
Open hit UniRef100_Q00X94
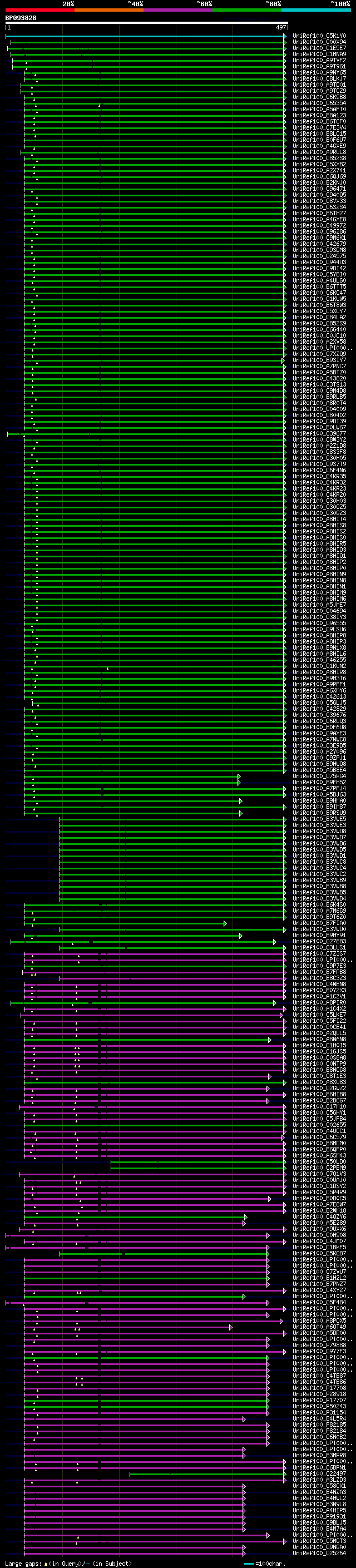319,42
